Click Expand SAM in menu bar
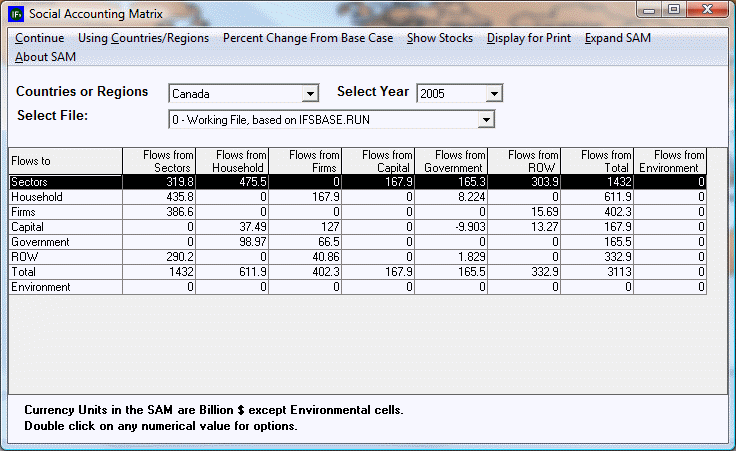This screenshot has height=451, width=736. [x=617, y=38]
